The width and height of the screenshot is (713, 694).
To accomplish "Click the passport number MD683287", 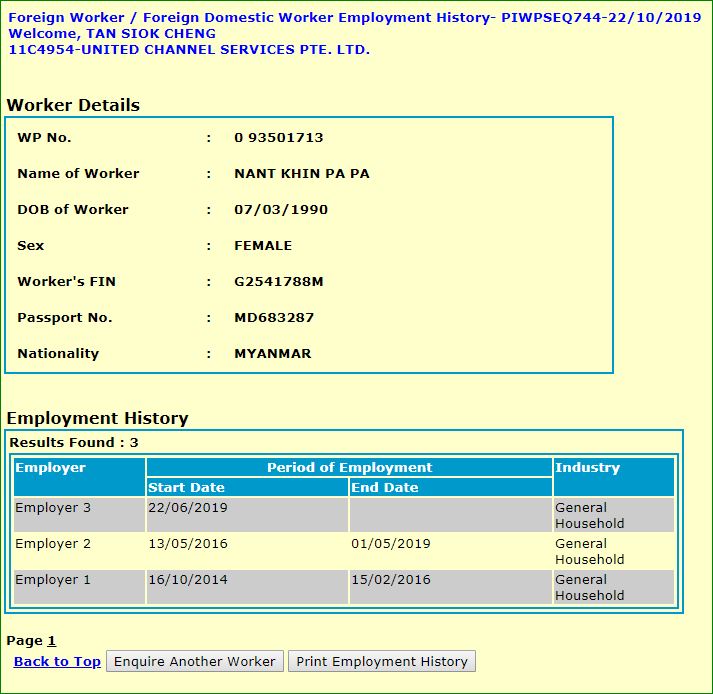I will (x=274, y=318).
